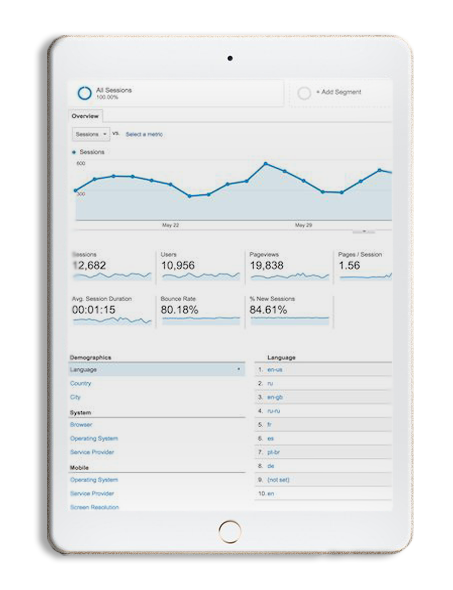Open the Sessions metric dropdown
This screenshot has width=453, height=590.
click(91, 134)
